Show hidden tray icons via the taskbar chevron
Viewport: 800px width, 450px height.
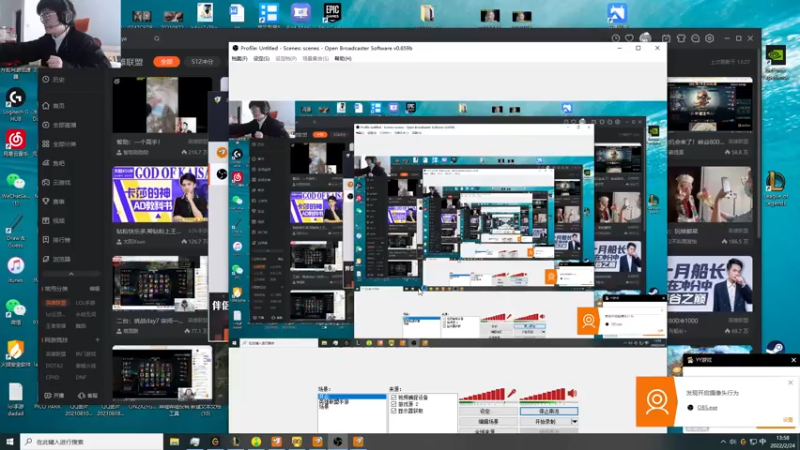click(723, 442)
